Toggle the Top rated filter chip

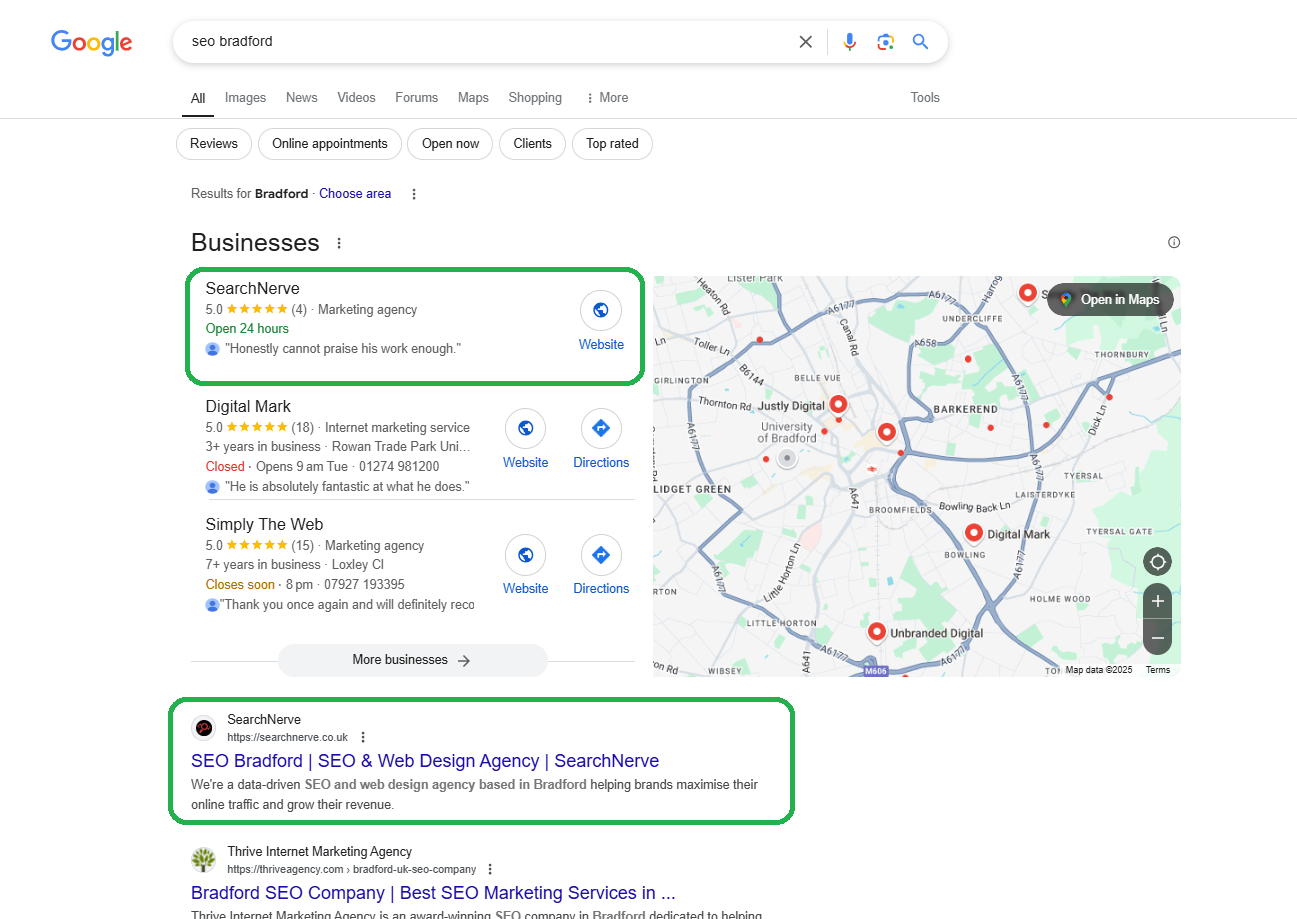coord(612,144)
